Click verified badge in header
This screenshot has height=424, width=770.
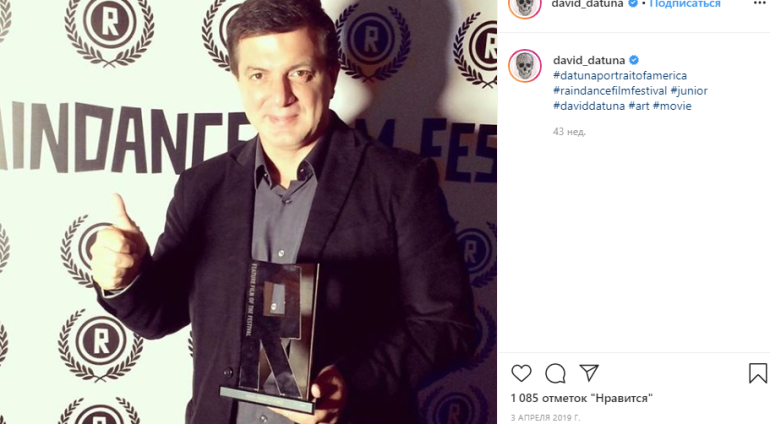pyautogui.click(x=633, y=3)
